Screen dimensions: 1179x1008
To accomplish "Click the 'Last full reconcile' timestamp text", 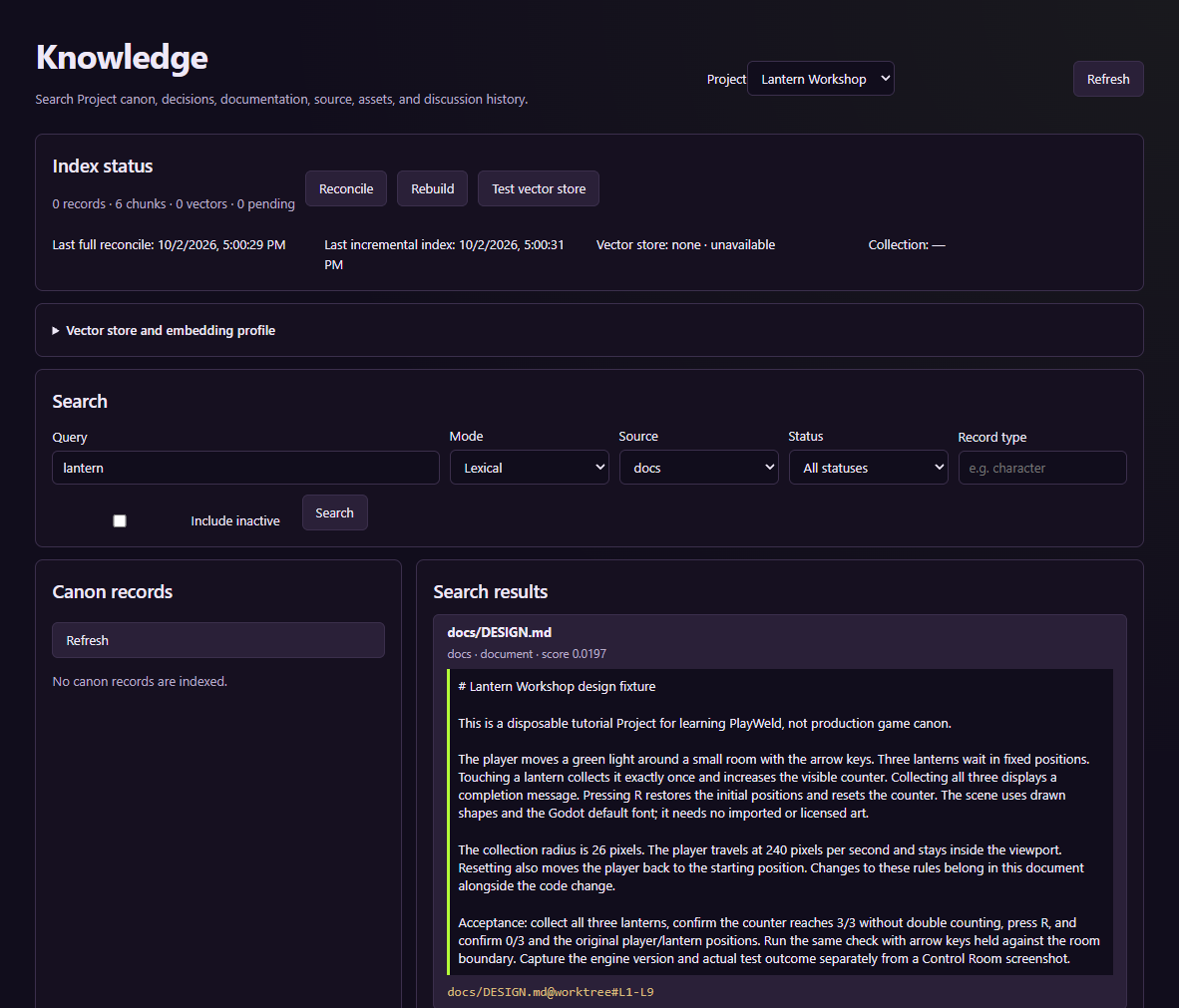I will click(x=170, y=245).
